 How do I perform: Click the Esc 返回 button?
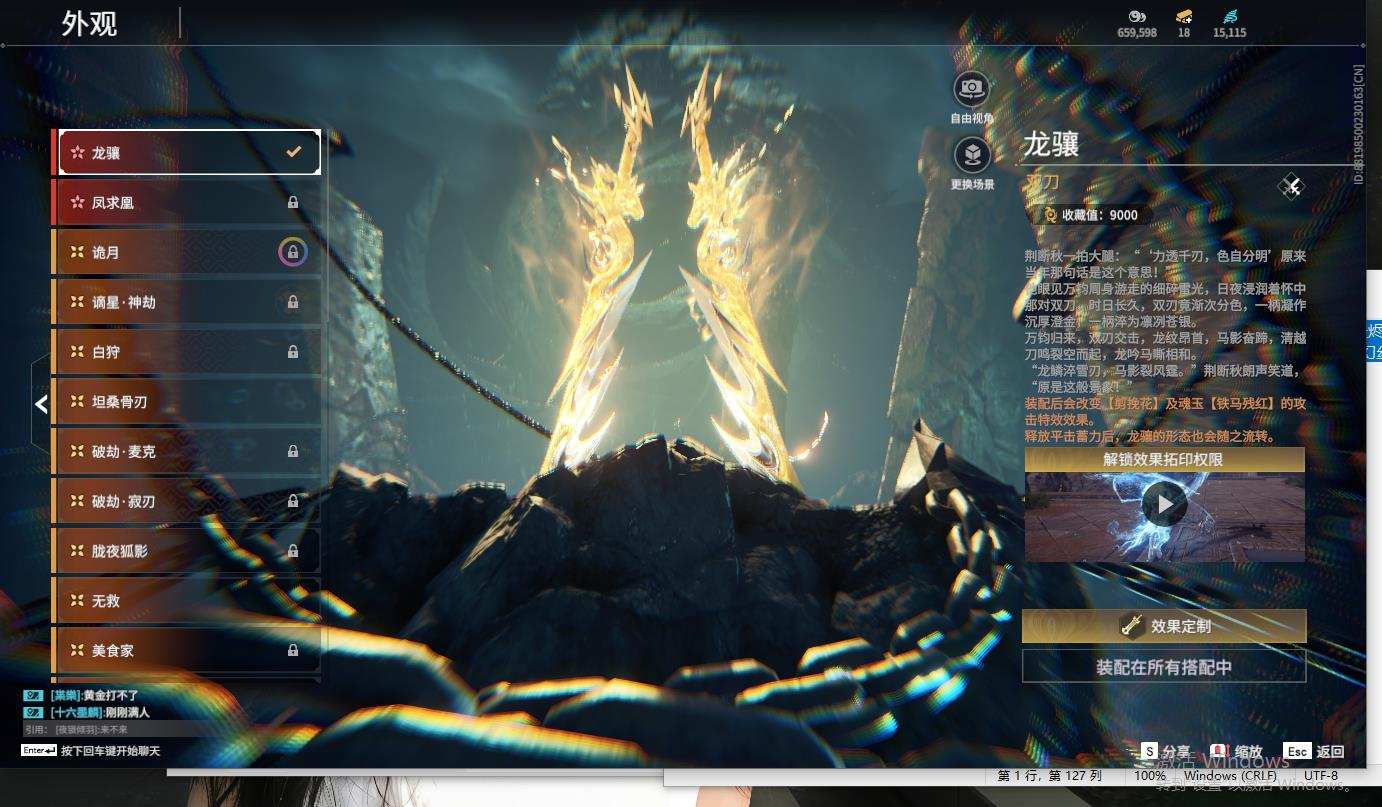click(x=1314, y=751)
